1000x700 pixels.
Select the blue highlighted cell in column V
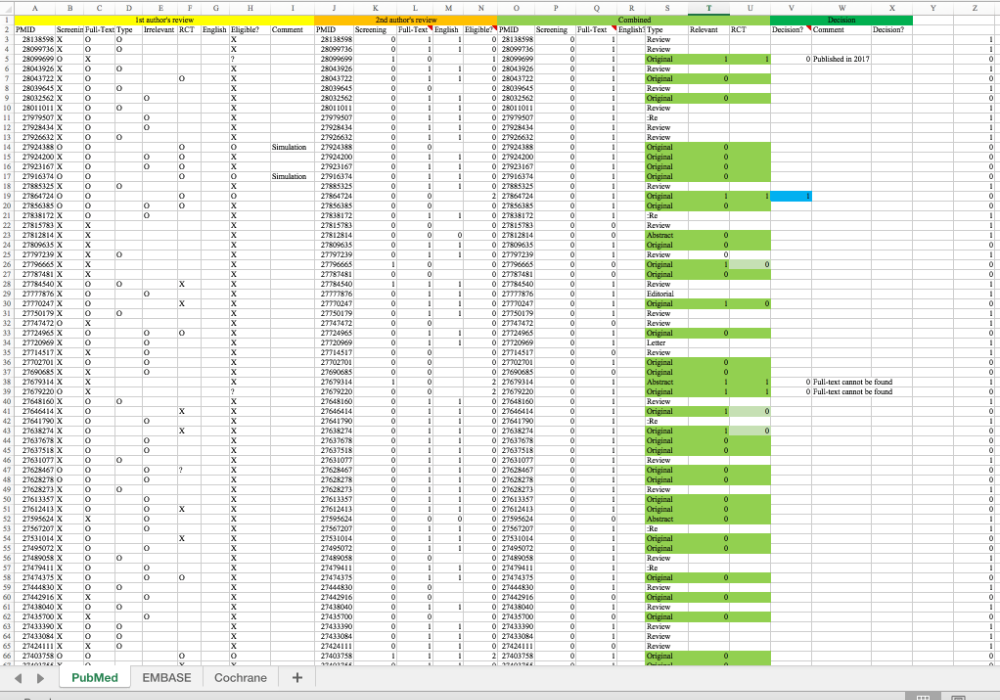[790, 196]
